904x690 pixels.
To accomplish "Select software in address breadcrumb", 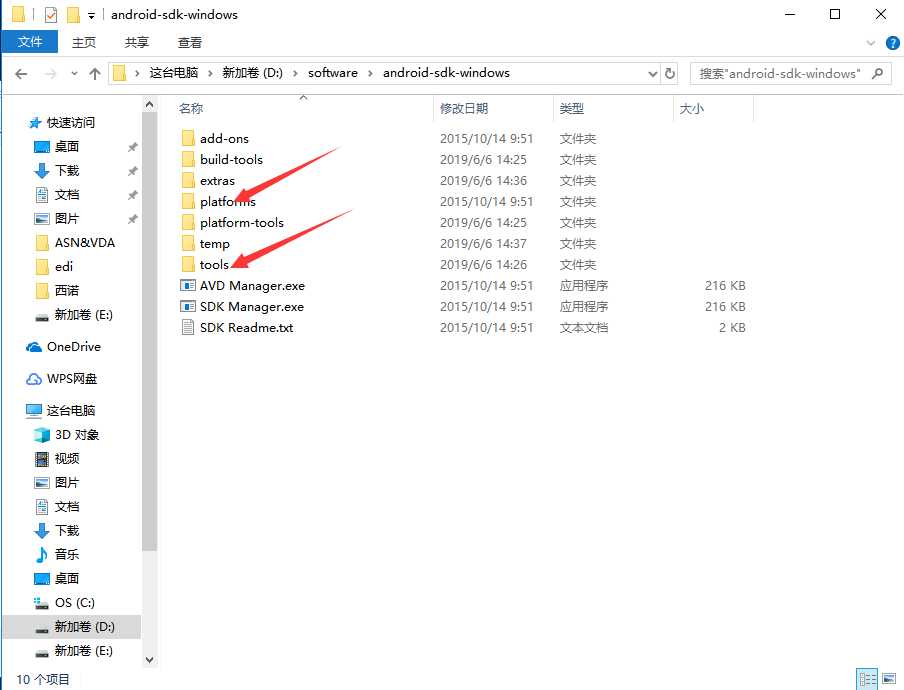I will (333, 73).
